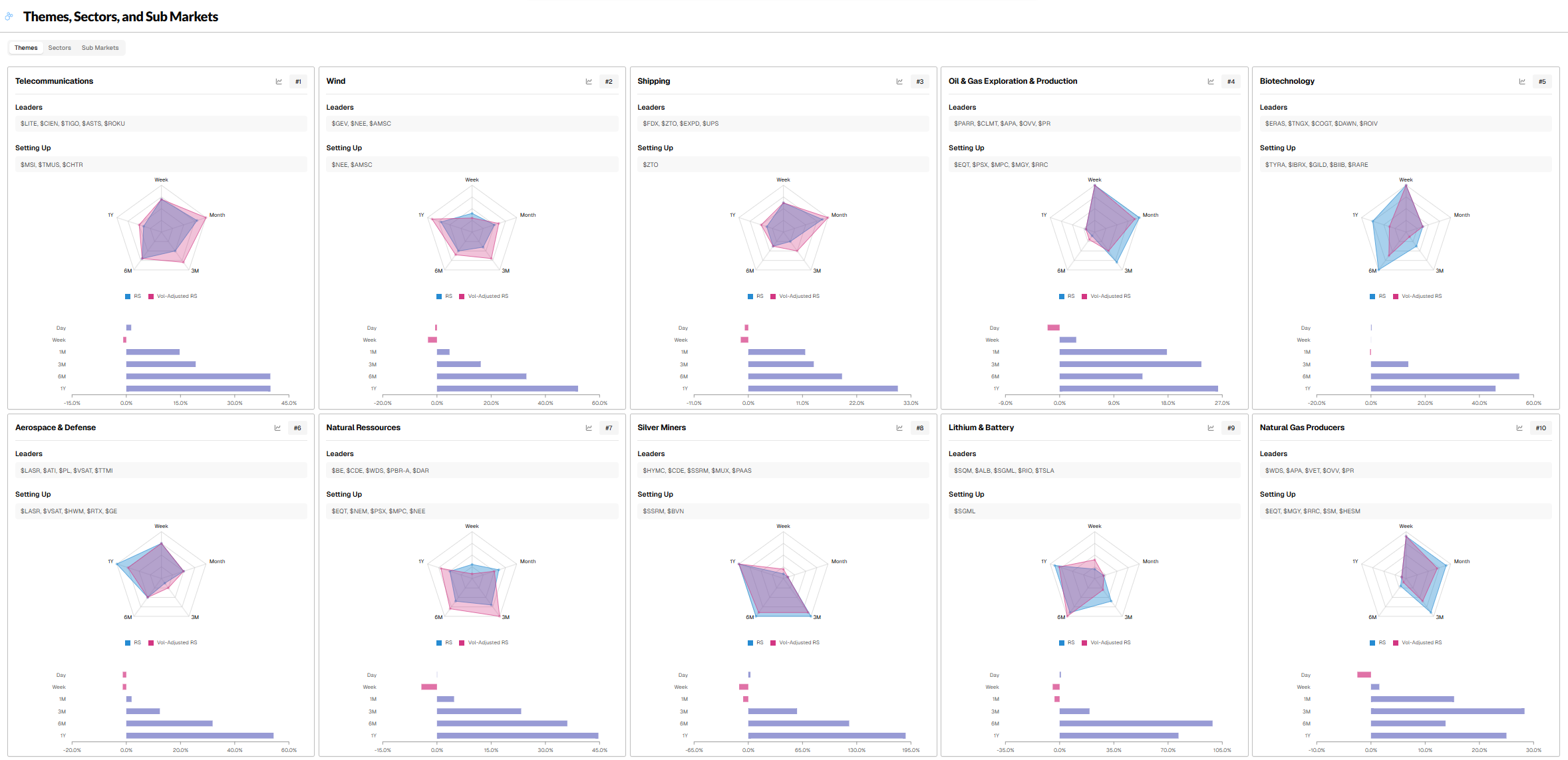The image size is (1568, 760).
Task: Click the 1Y bar in Shipping chart
Action: click(822, 389)
